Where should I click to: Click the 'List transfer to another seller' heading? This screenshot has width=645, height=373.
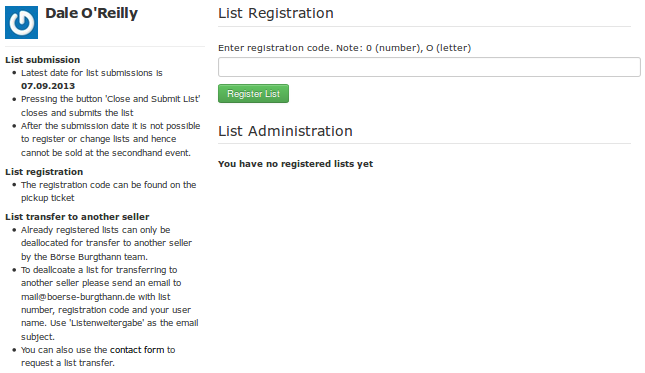(77, 217)
